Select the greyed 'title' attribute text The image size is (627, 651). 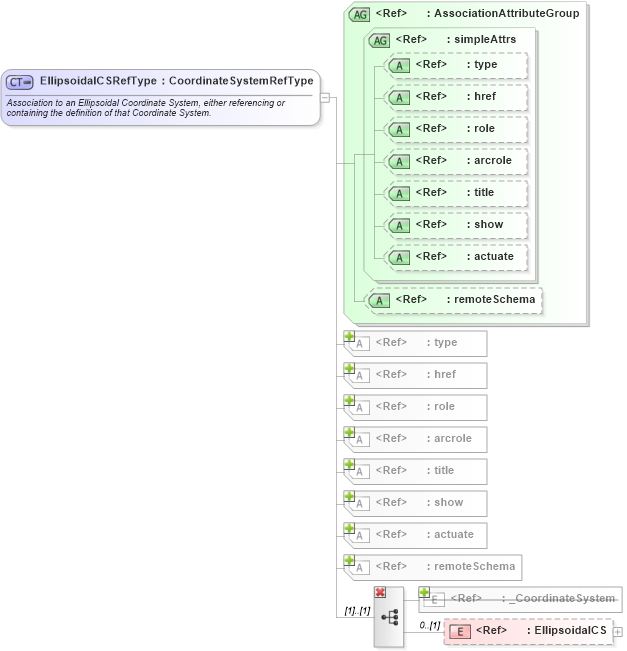click(x=444, y=470)
